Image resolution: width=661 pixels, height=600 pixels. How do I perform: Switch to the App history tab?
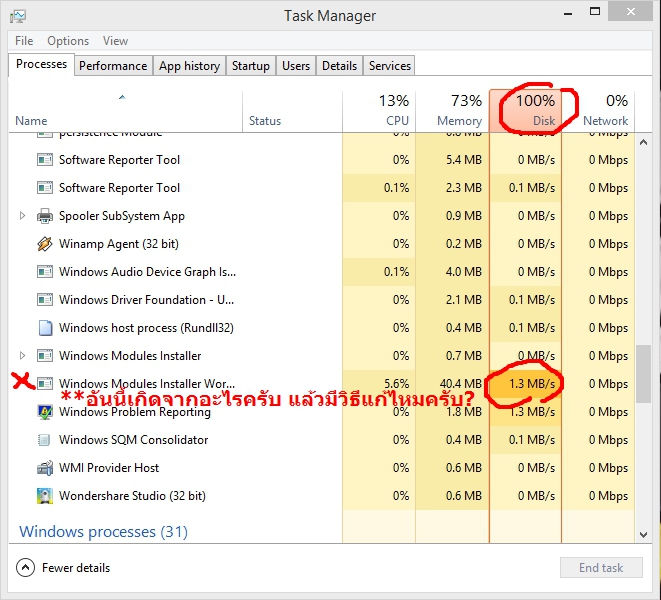[x=189, y=66]
